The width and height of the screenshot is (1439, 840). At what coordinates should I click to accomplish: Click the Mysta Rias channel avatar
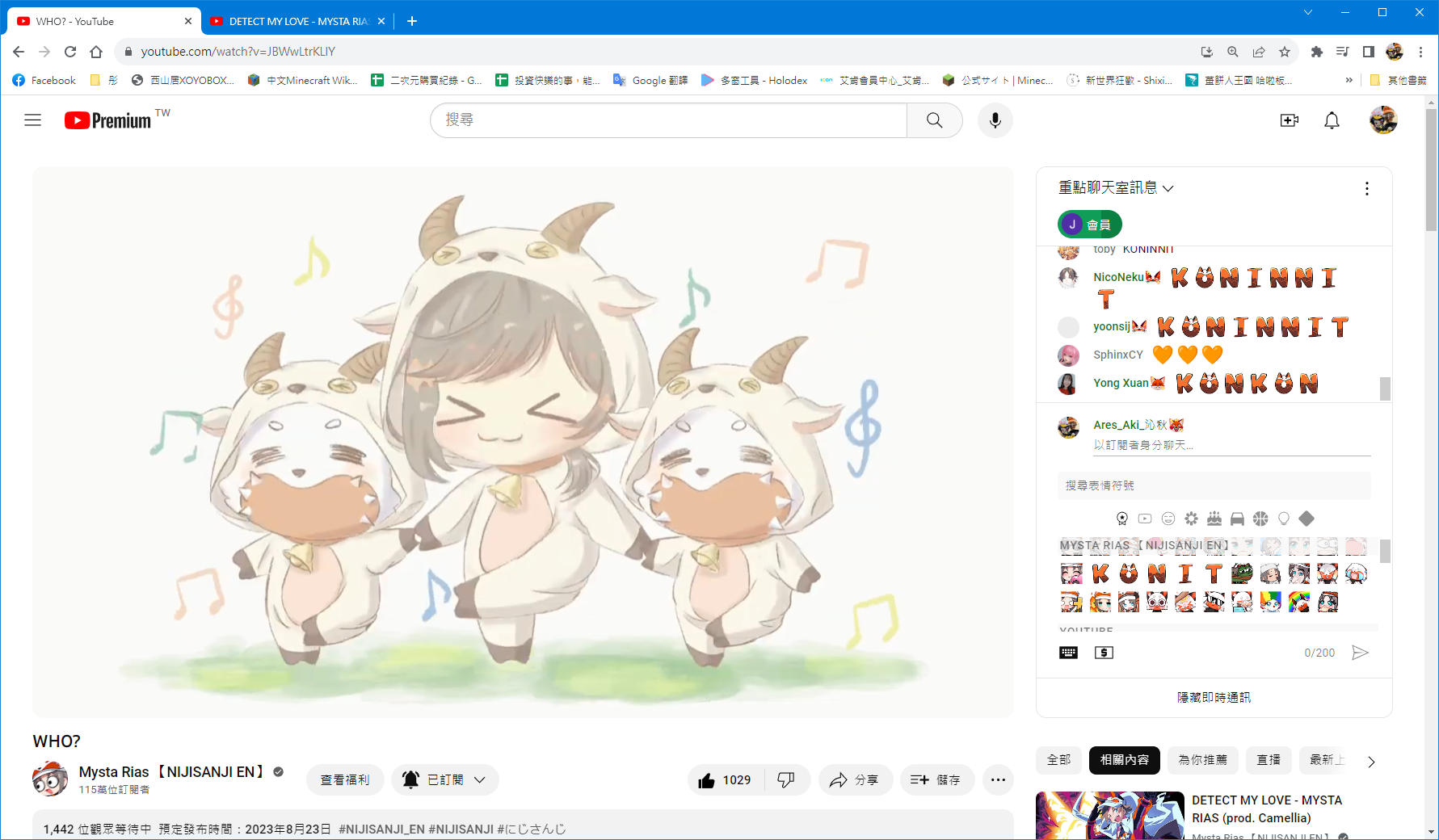click(x=50, y=779)
